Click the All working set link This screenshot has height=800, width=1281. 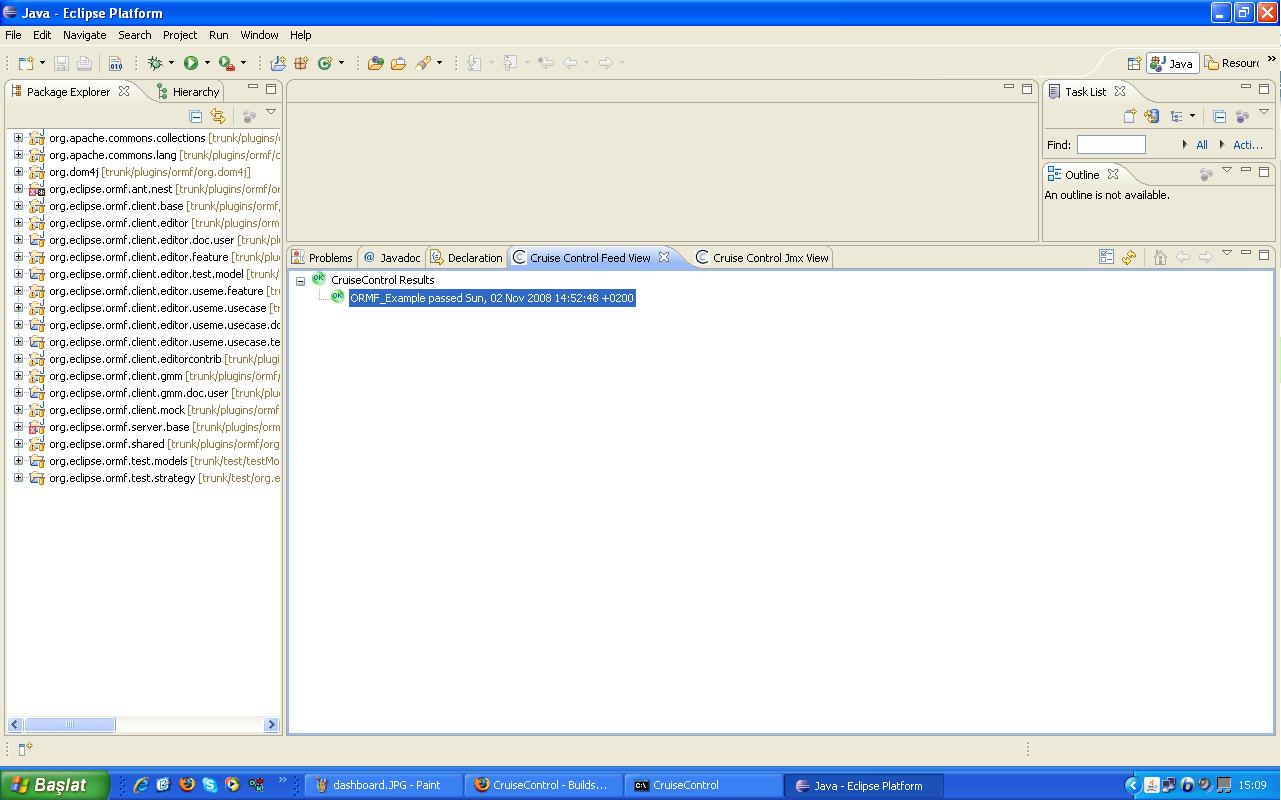(x=1202, y=145)
